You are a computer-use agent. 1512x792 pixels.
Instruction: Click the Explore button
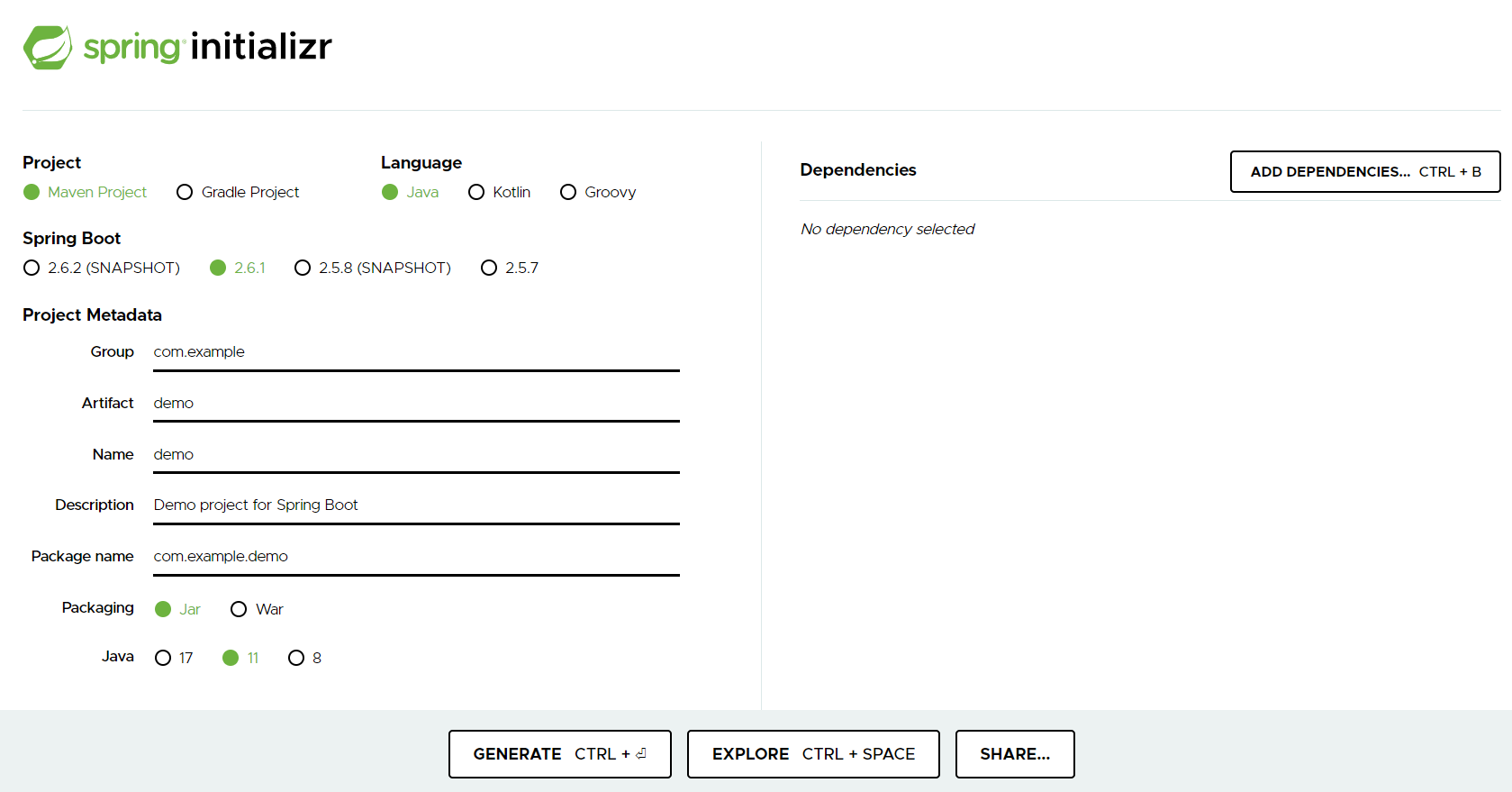pos(813,754)
